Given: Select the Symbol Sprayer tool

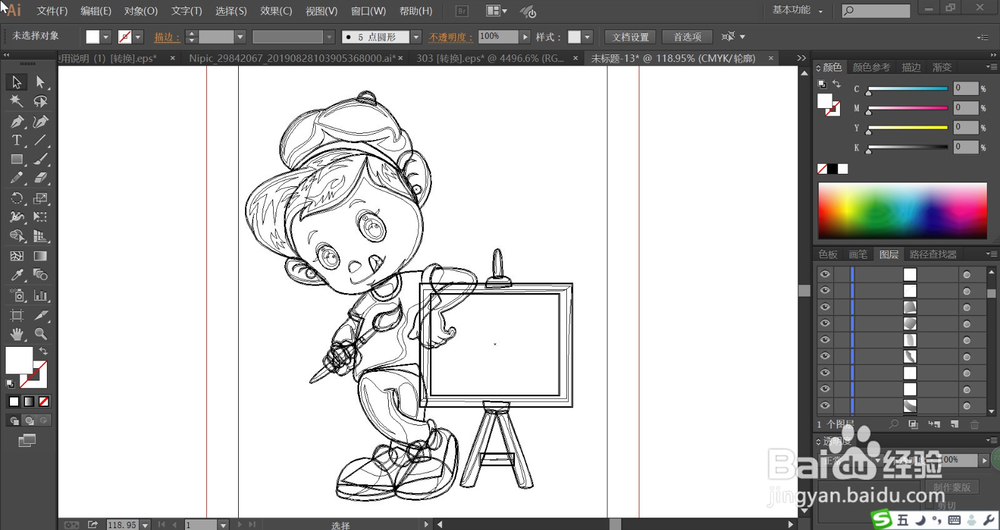Looking at the screenshot, I should (x=17, y=295).
